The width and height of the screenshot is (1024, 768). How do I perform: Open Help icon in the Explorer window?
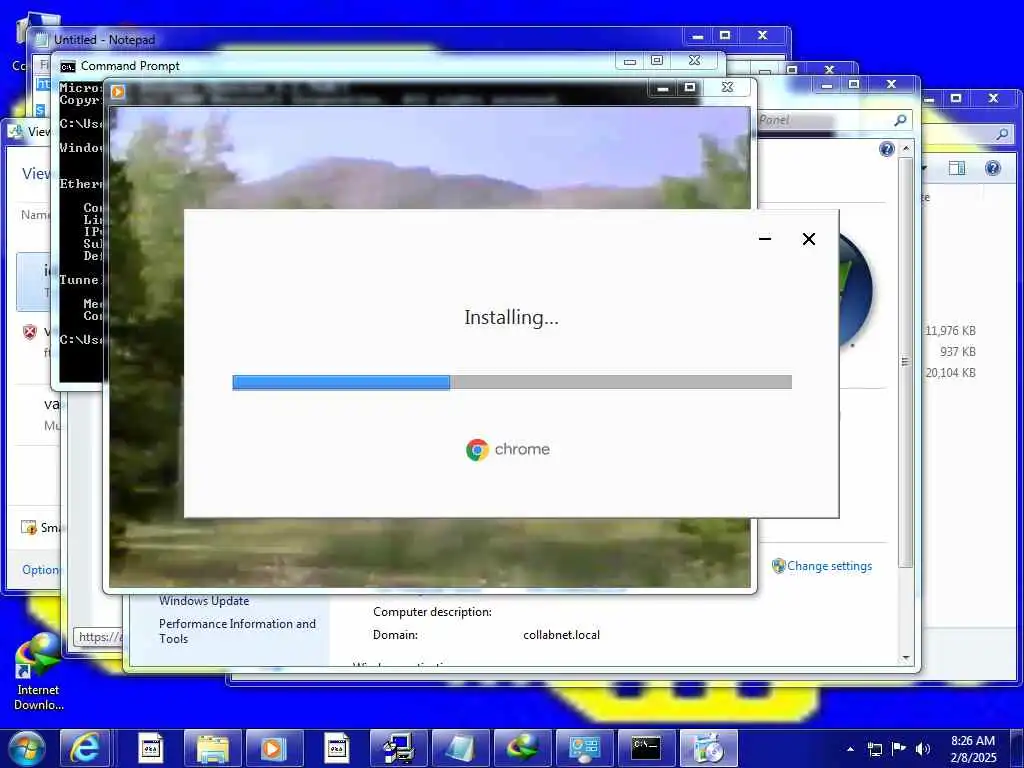point(993,168)
